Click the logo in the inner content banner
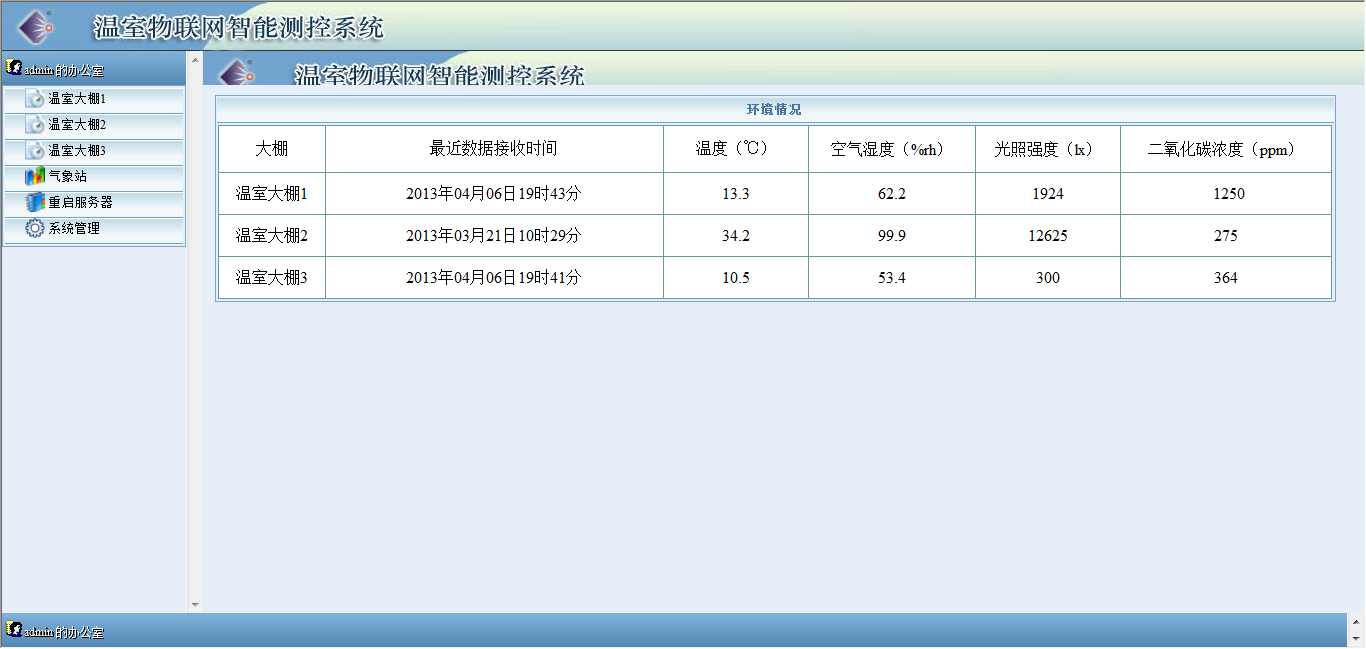Image resolution: width=1366 pixels, height=649 pixels. 237,73
